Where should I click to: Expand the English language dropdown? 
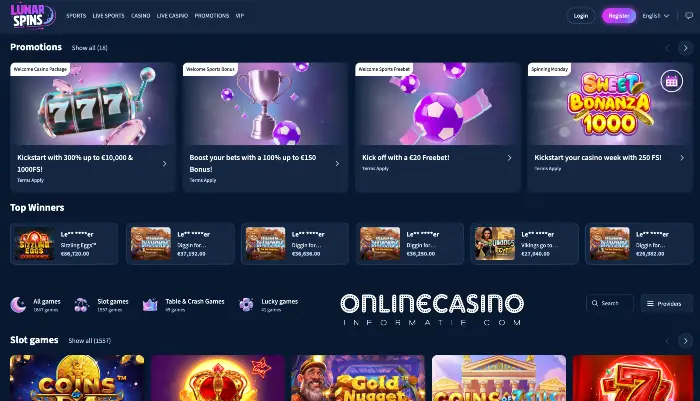point(656,16)
